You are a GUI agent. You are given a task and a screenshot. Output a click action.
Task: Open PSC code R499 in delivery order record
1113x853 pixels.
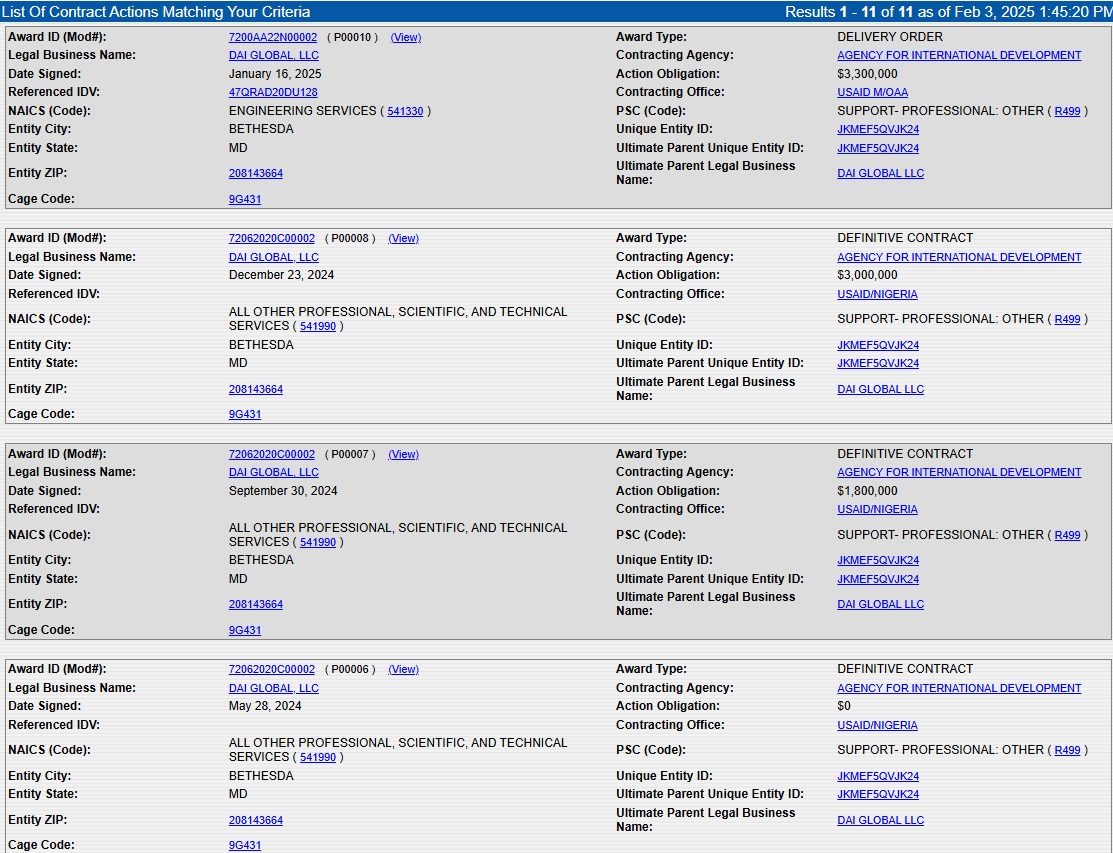click(x=1067, y=111)
